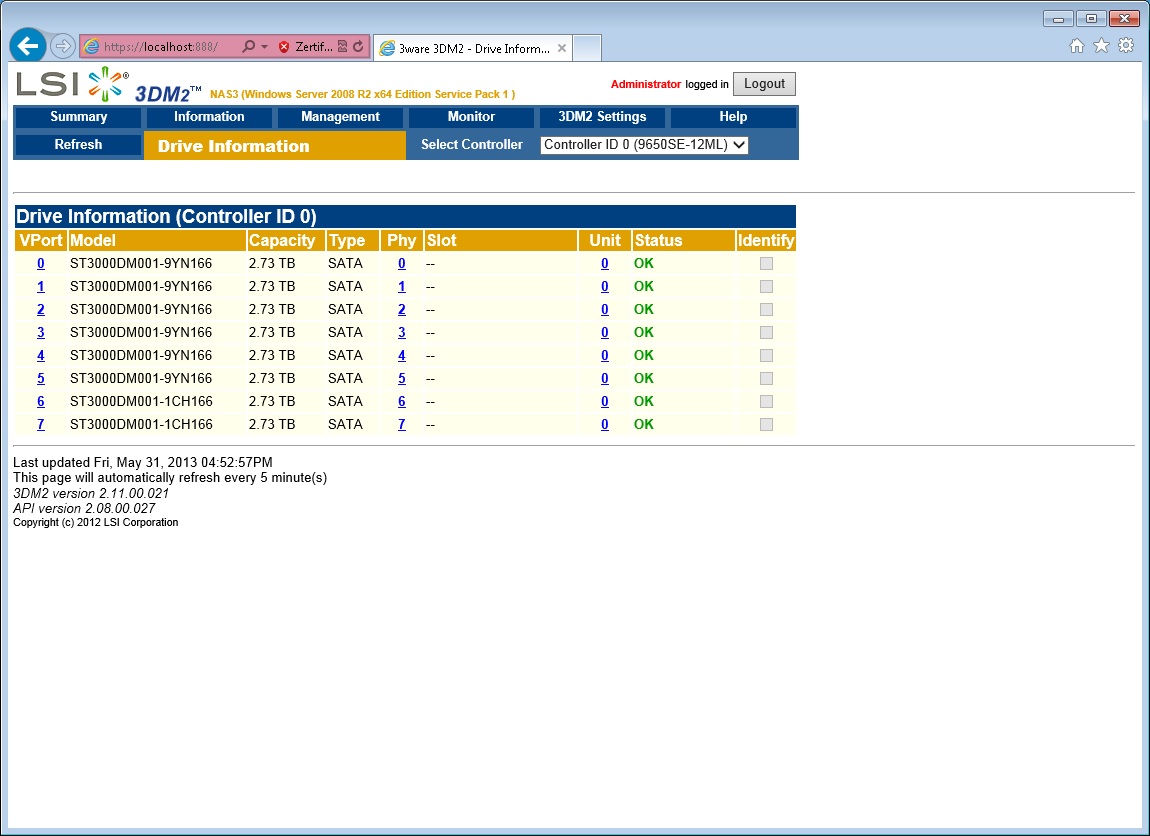Open Unit 0 link in VPort 4 row

tap(604, 355)
